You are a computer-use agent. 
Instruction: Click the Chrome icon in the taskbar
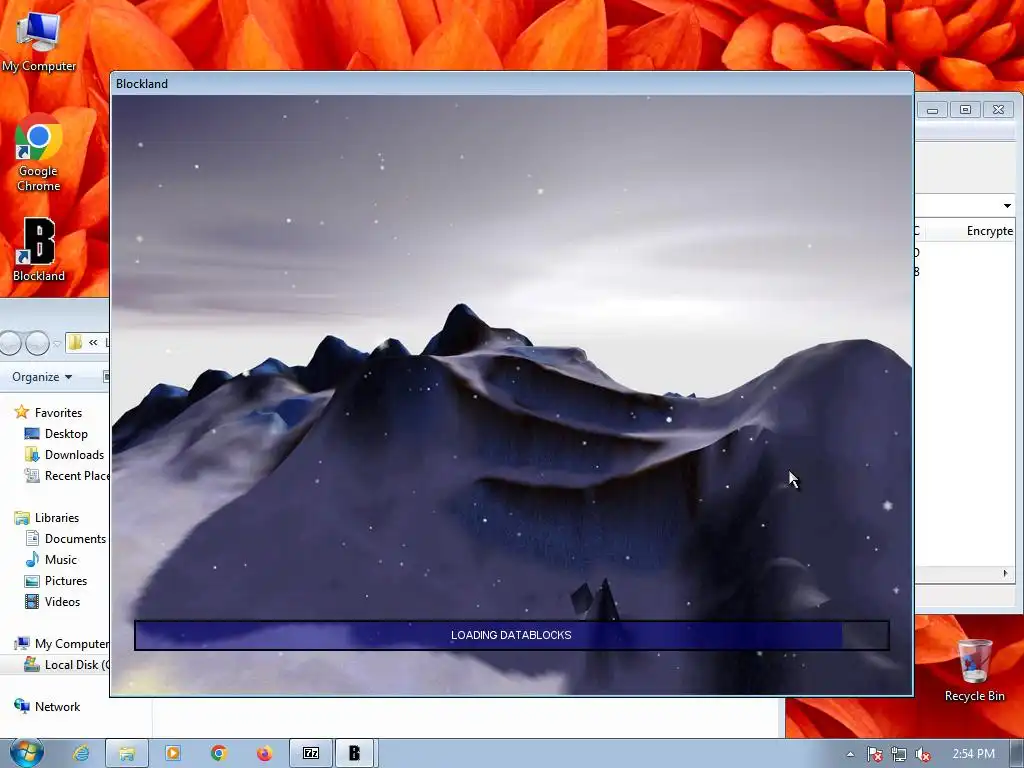[x=219, y=753]
